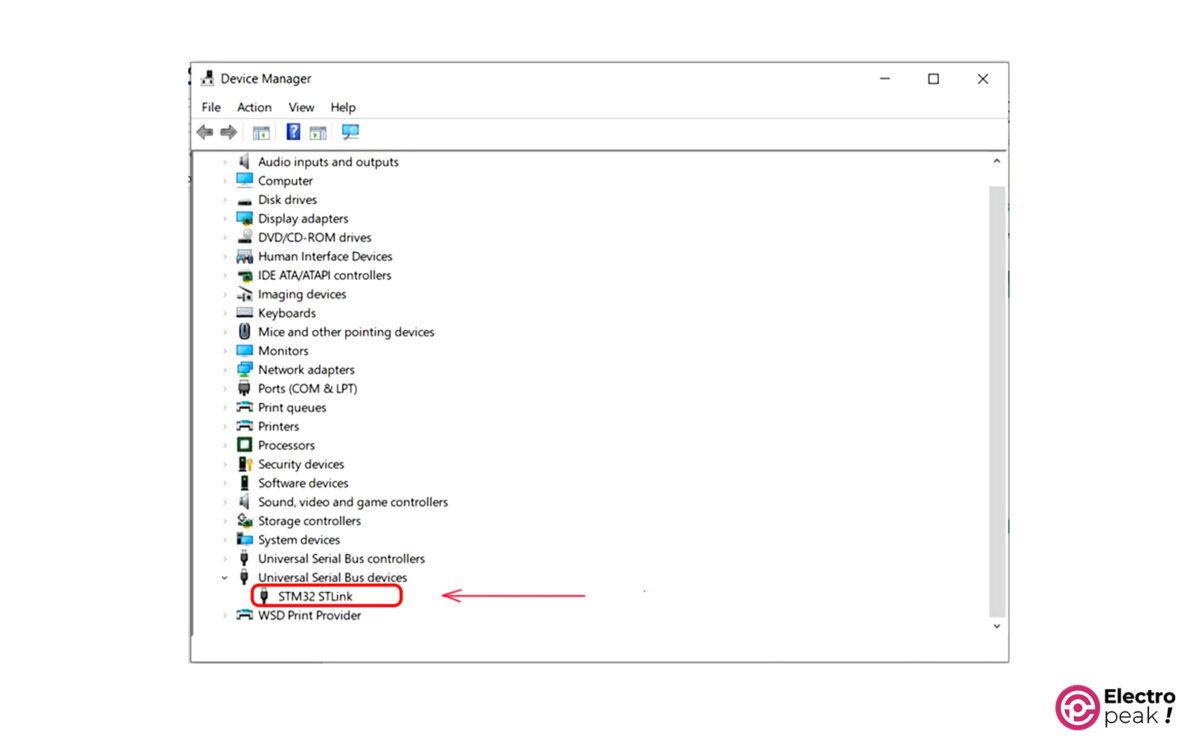Screen dimensions: 1200x750
Task: Click the Printers category icon
Action: pos(244,427)
